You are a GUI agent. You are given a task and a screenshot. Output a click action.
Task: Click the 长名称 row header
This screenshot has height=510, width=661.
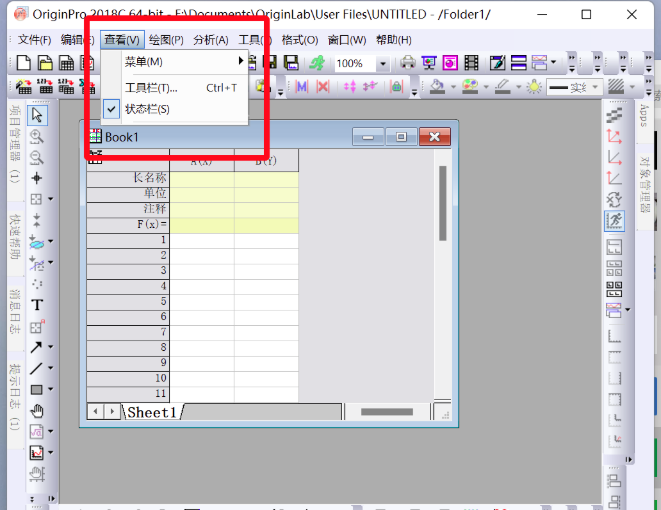click(x=128, y=177)
